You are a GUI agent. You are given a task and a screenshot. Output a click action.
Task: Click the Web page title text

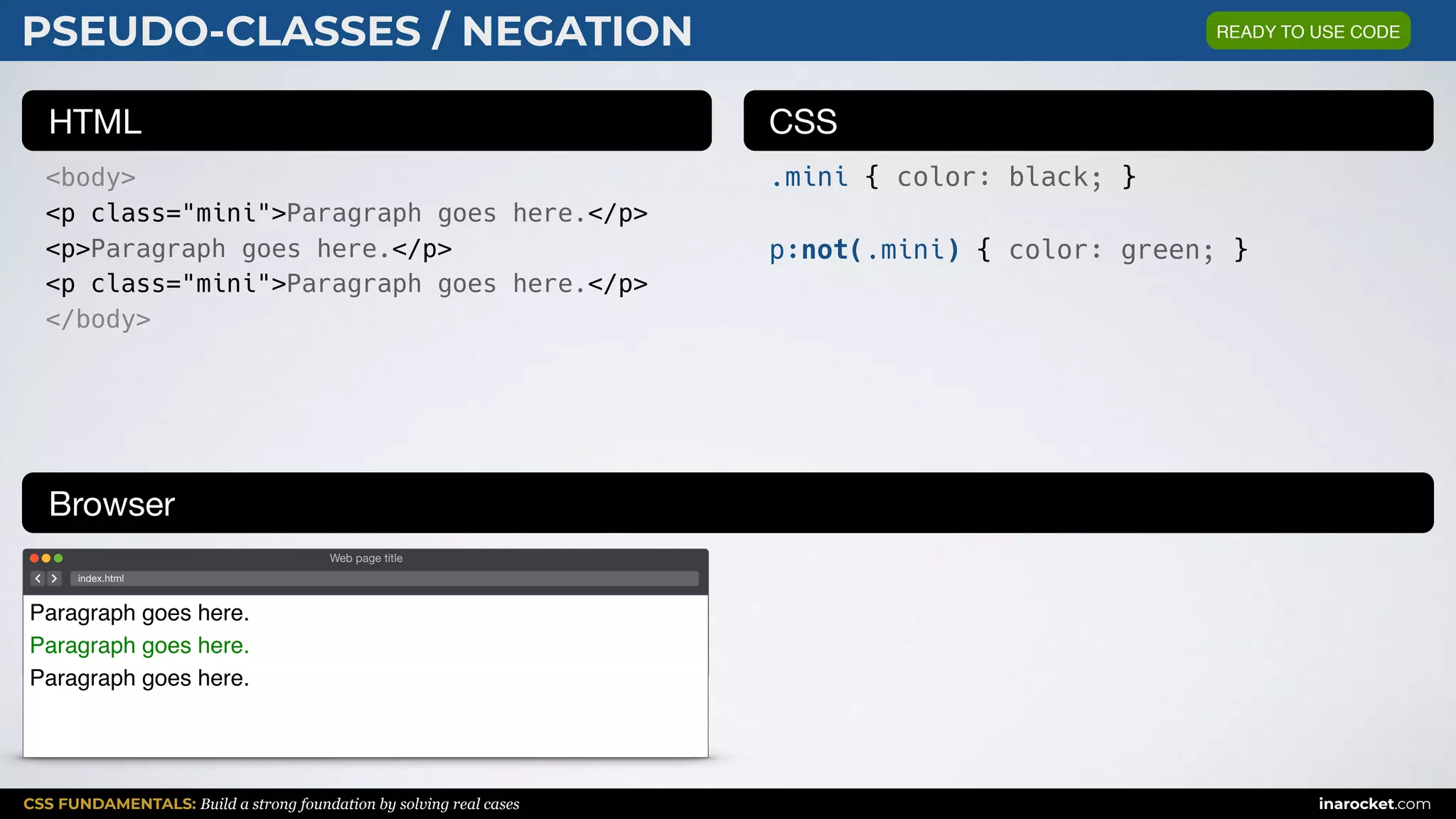click(x=365, y=559)
